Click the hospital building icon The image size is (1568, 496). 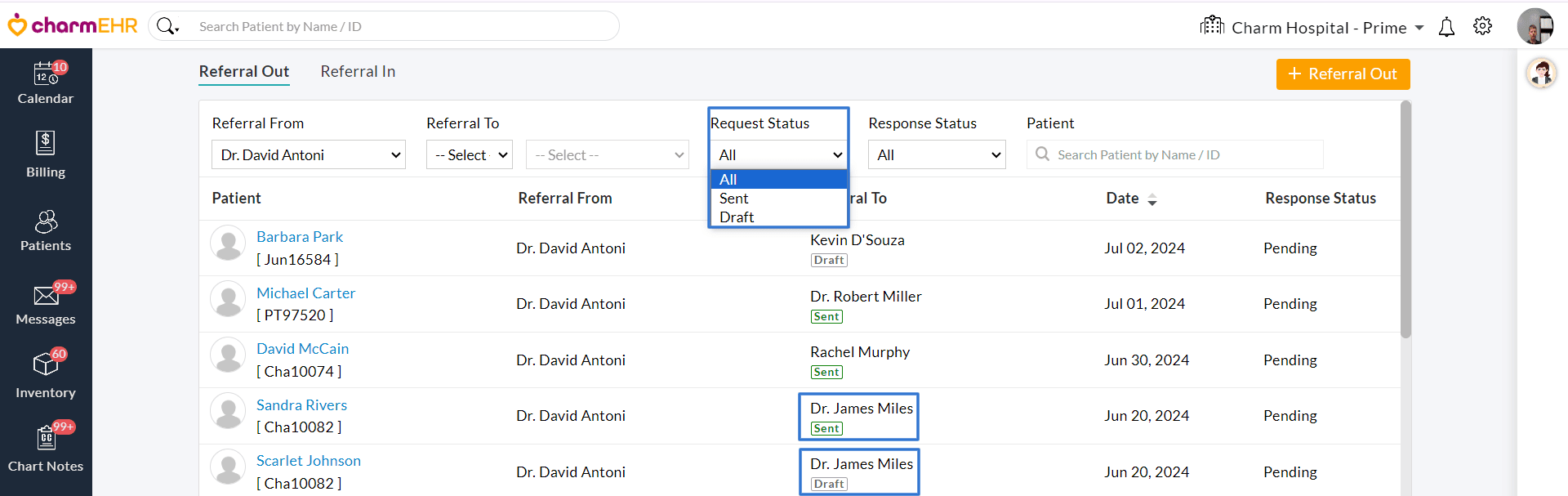(x=1212, y=25)
